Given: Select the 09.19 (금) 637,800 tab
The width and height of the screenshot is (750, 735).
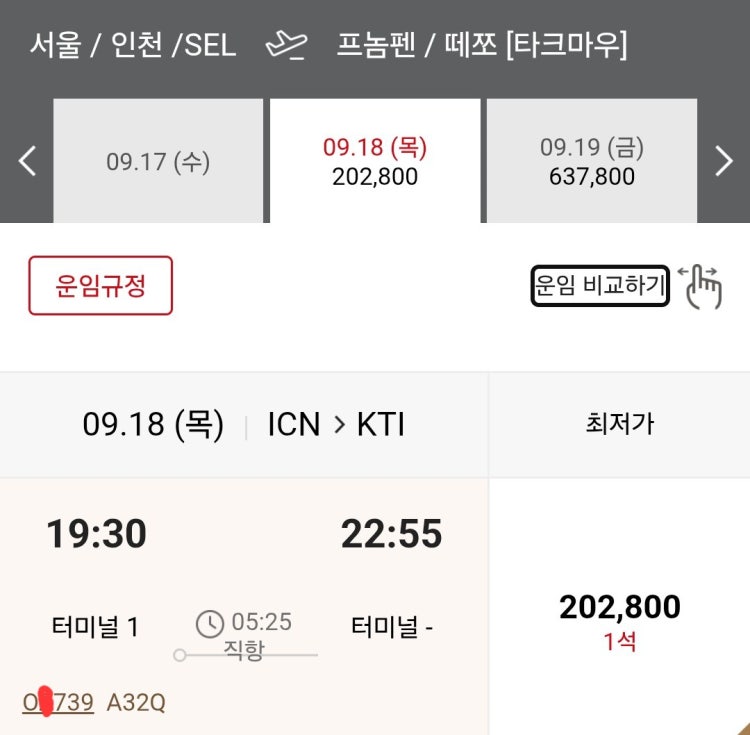Looking at the screenshot, I should (592, 161).
